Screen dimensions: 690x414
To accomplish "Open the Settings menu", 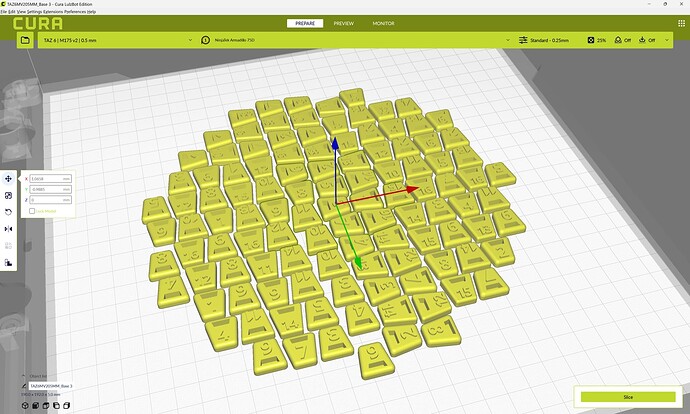I will pyautogui.click(x=34, y=11).
